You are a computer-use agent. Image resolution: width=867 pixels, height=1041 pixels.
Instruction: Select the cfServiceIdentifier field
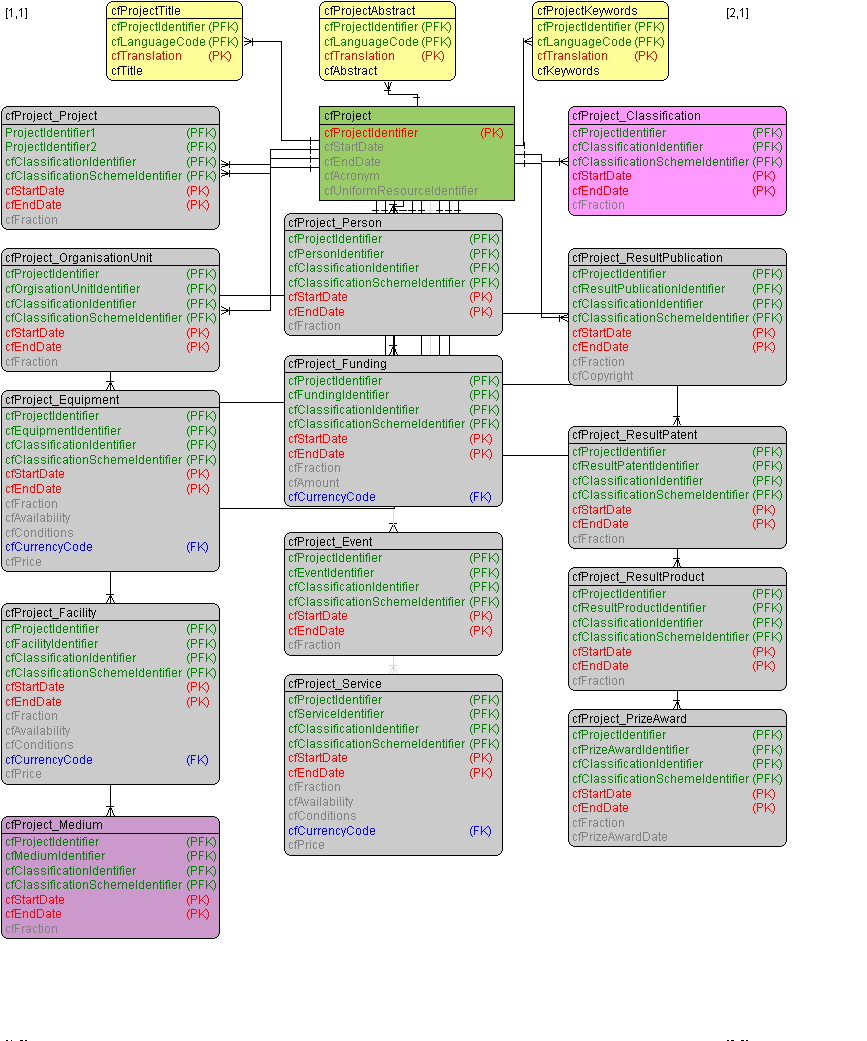336,714
